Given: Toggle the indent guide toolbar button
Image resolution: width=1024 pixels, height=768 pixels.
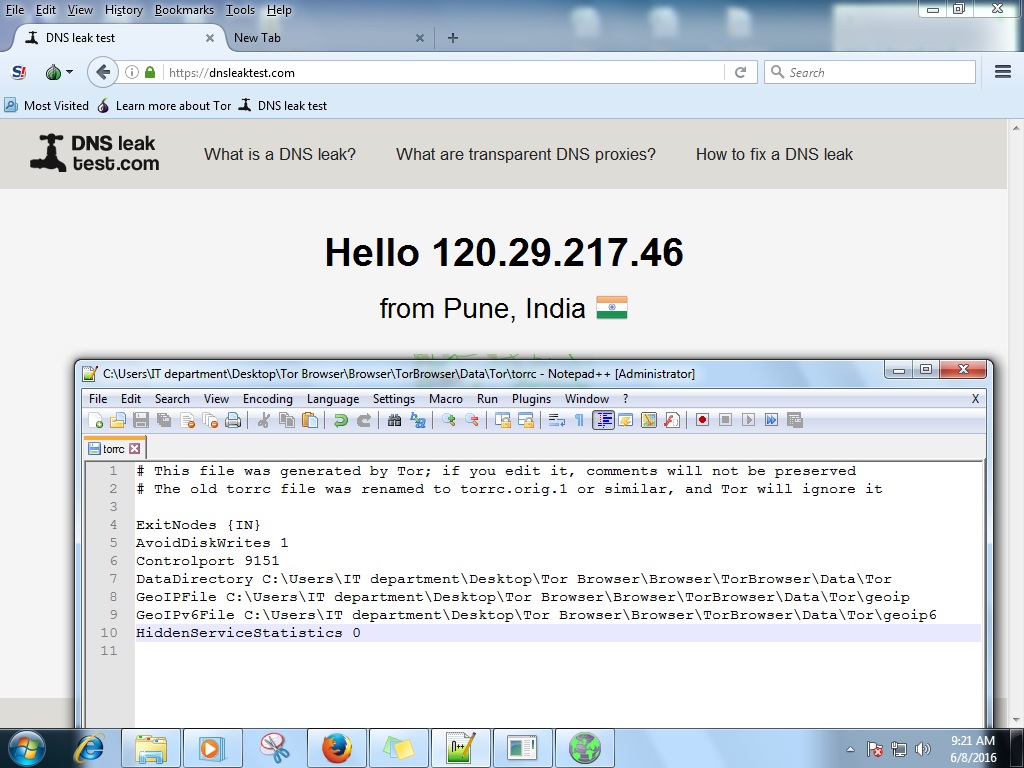Looking at the screenshot, I should [603, 421].
